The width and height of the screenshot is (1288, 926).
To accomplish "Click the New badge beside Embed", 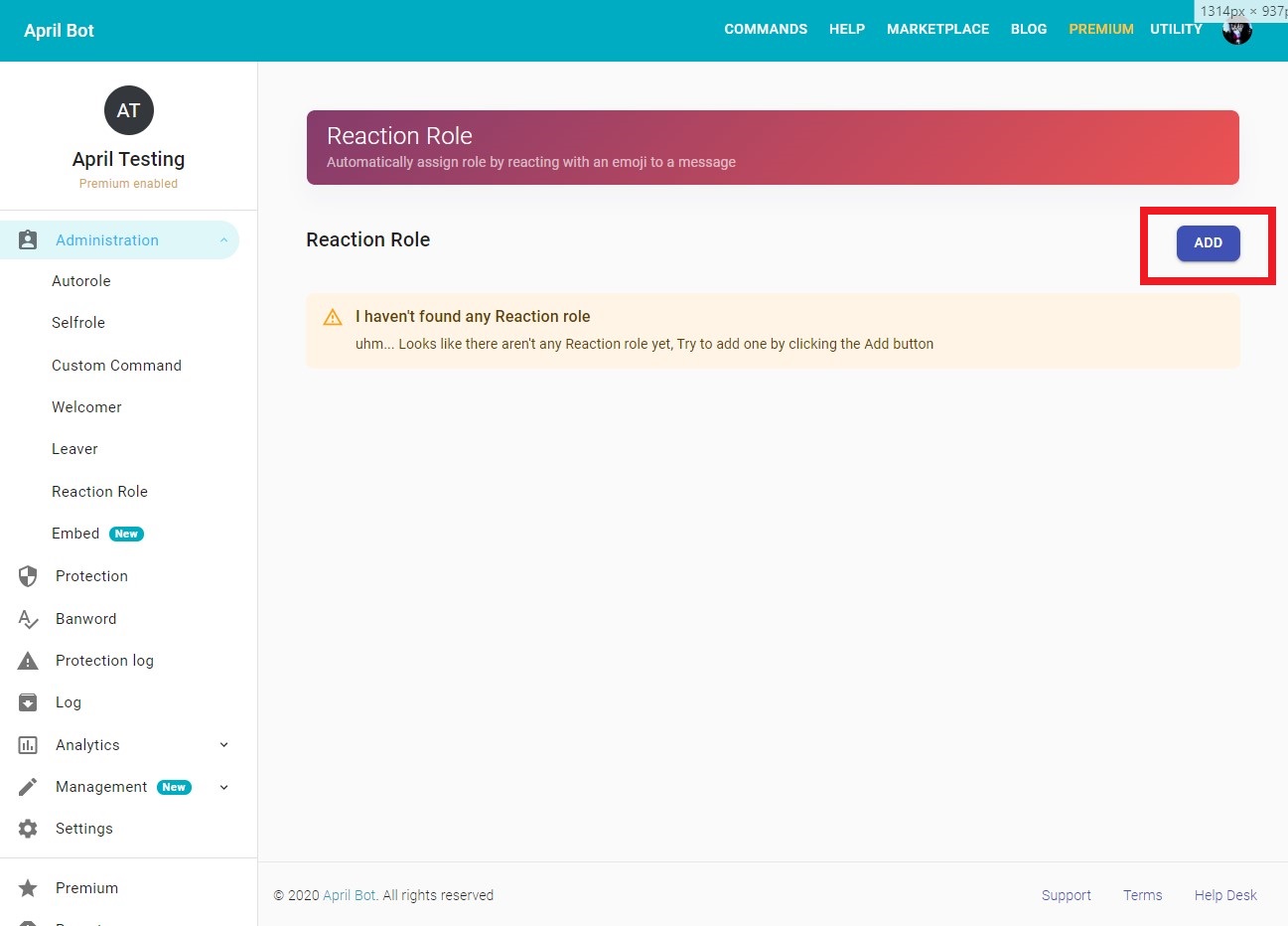I will [126, 534].
